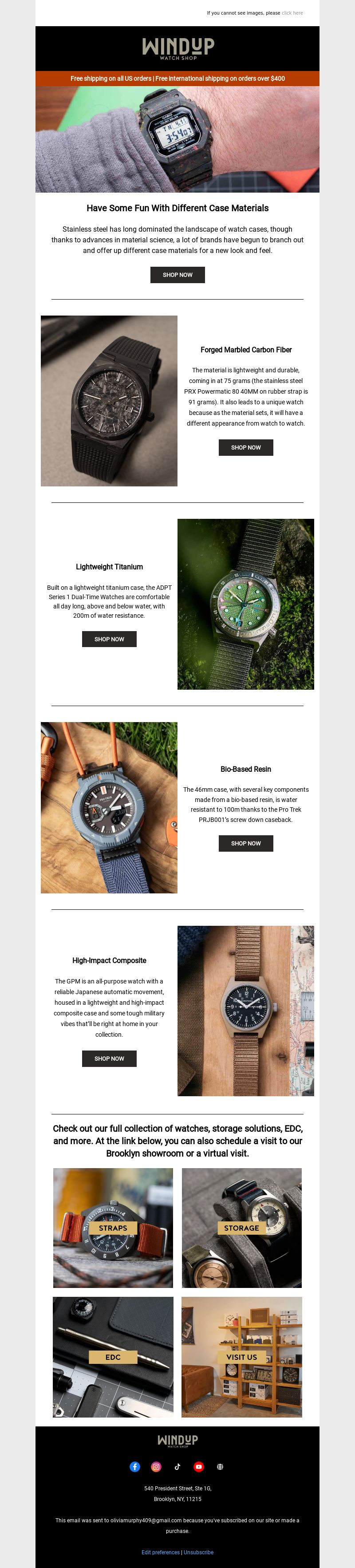Click Shop Now under Case Materials intro
Screen dimensions: 355x1568
[178, 275]
